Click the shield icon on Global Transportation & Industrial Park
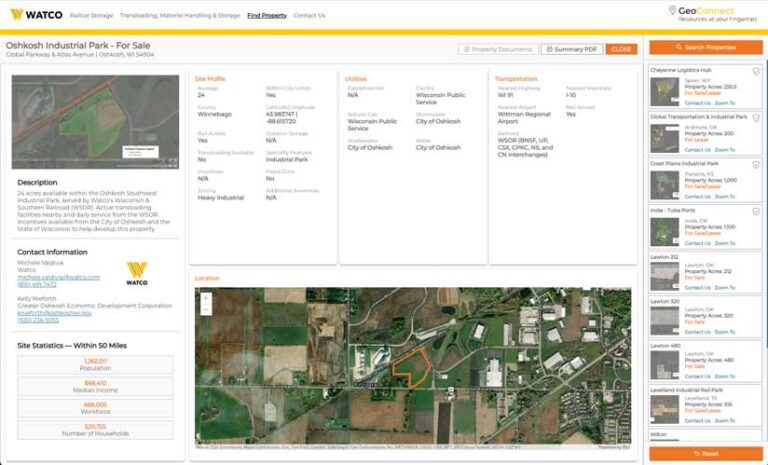768x465 pixels. point(756,118)
